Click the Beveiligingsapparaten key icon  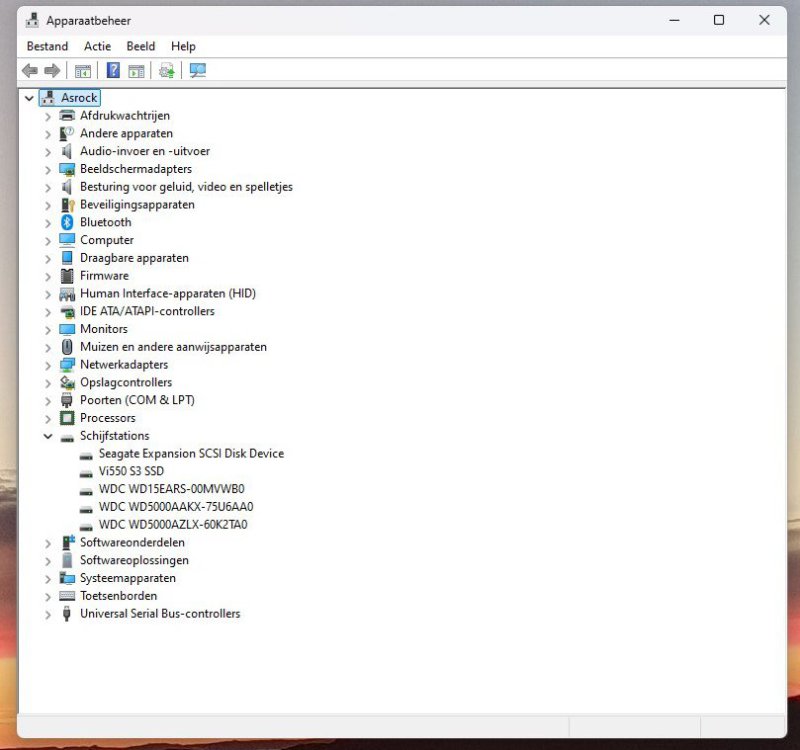coord(67,205)
